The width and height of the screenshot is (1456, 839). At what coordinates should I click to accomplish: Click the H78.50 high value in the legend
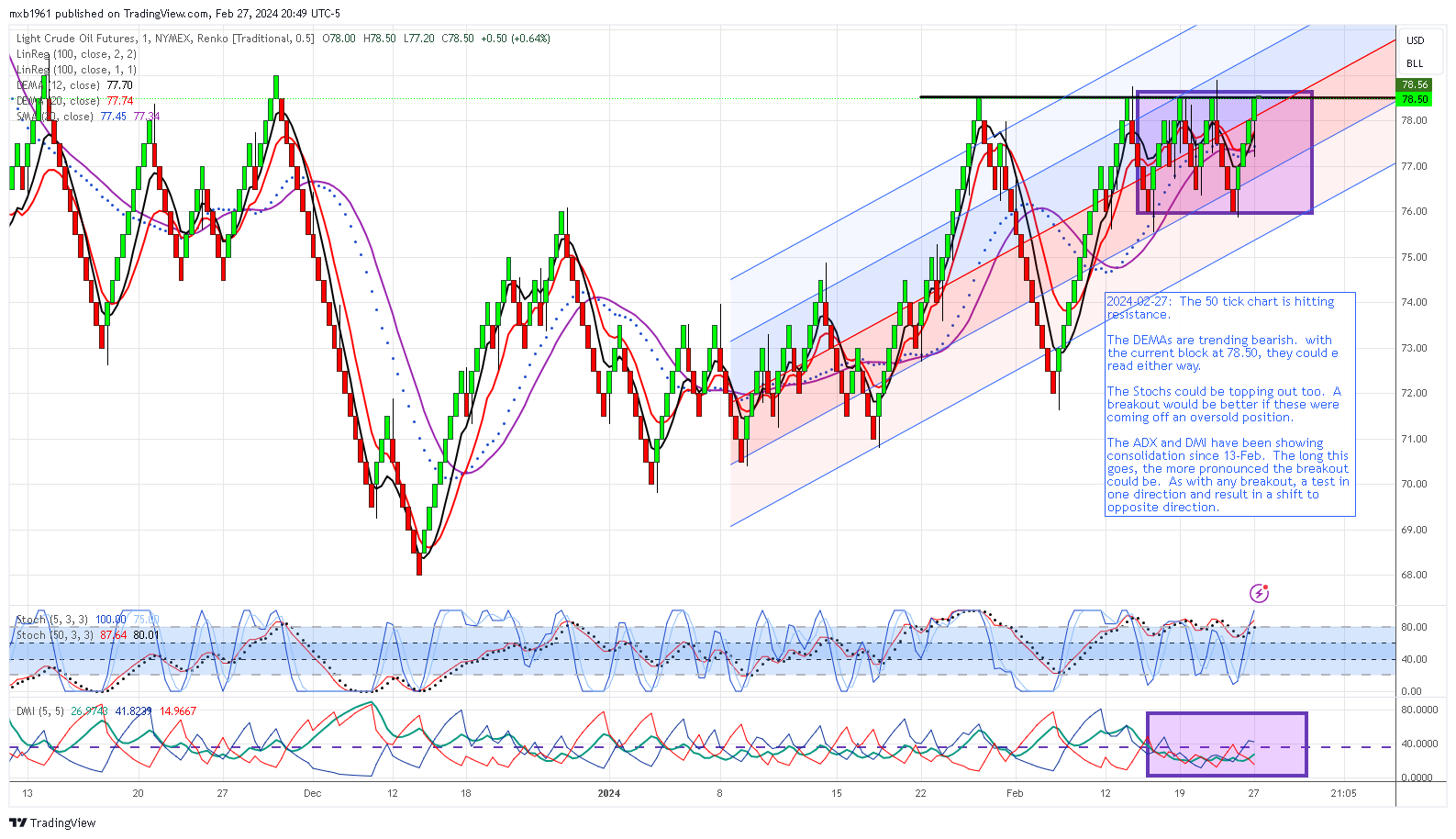click(x=380, y=39)
